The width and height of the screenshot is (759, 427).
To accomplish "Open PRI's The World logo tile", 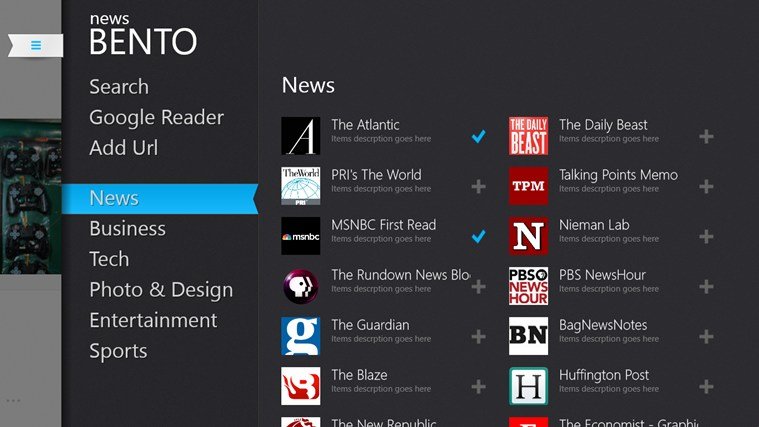I will click(301, 186).
